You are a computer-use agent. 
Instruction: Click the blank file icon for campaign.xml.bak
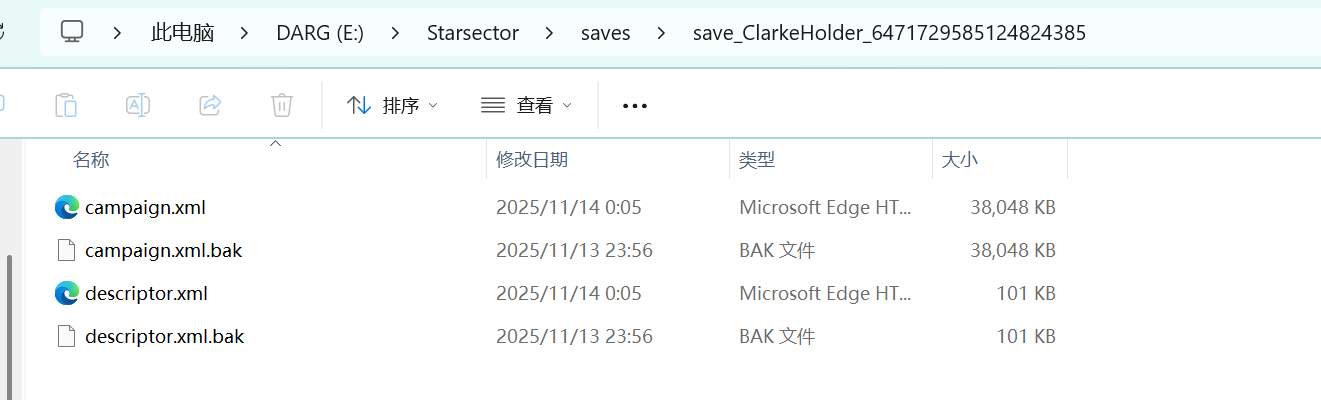[x=66, y=250]
